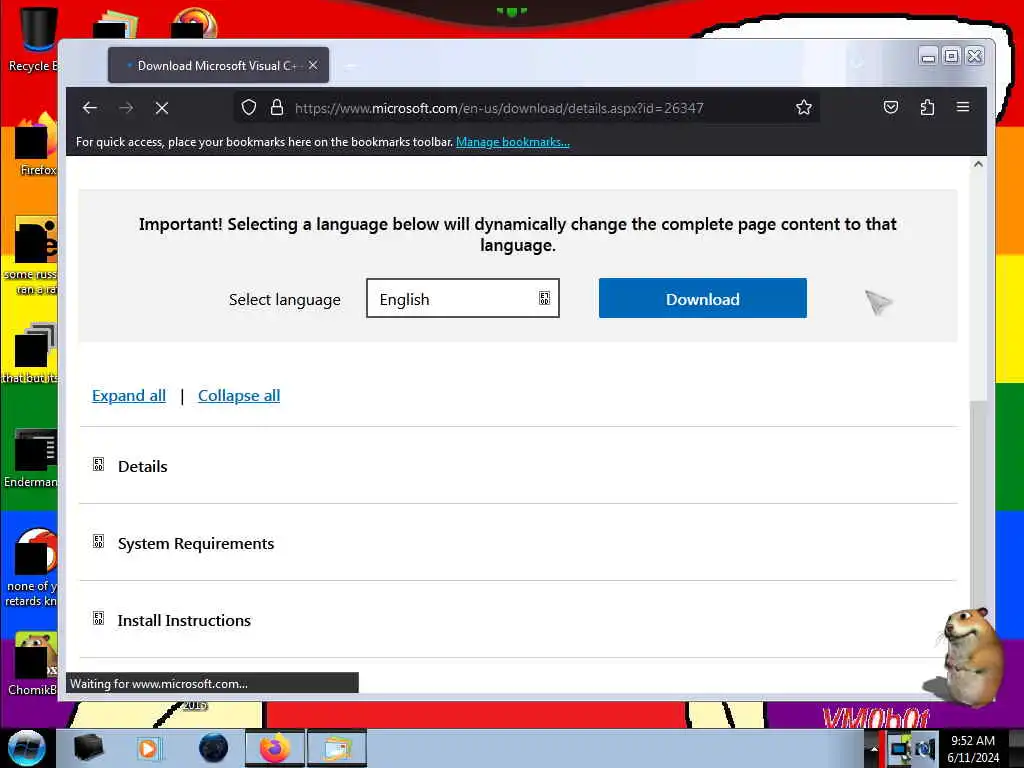Select the ChomikB desktop icon
This screenshot has width=1024, height=768.
coord(33,664)
